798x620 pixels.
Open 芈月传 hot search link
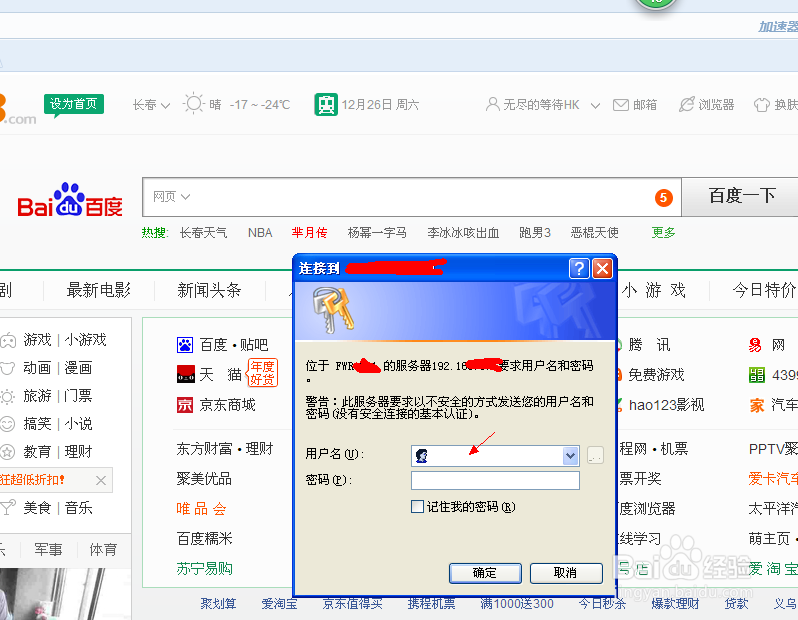click(x=309, y=233)
